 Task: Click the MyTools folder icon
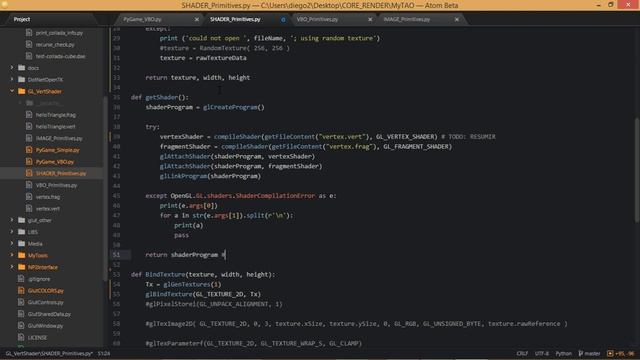[22, 256]
